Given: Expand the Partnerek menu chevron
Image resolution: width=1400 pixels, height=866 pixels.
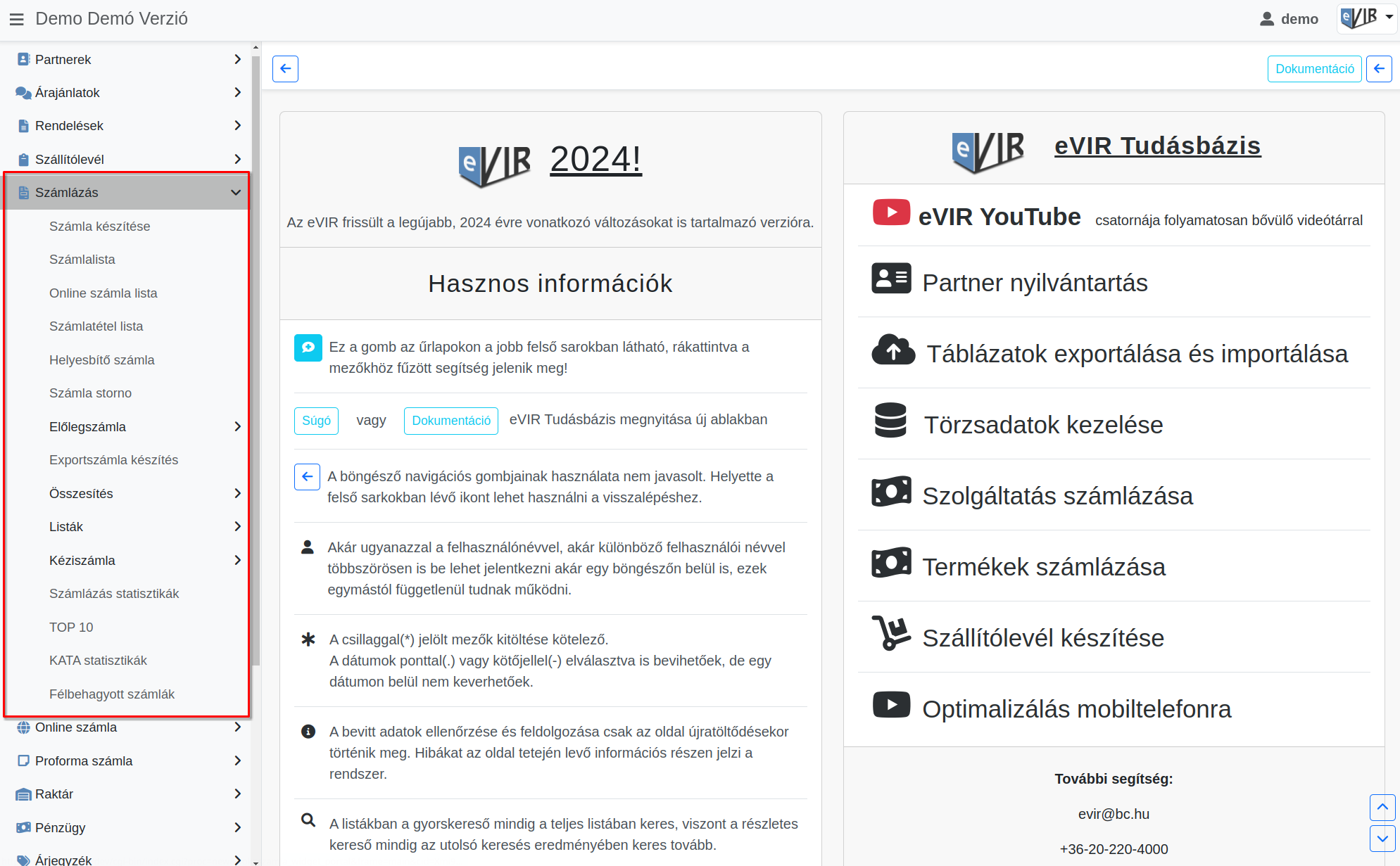Looking at the screenshot, I should coord(237,60).
